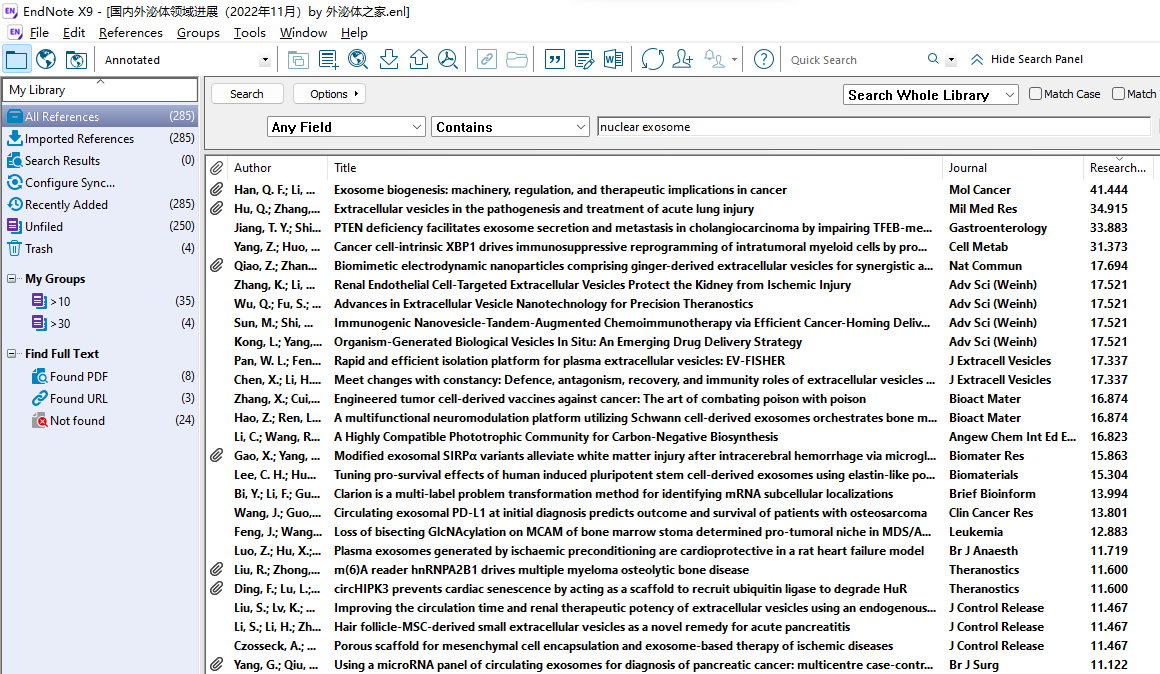The image size is (1160, 674).
Task: Open the References menu
Action: tap(130, 33)
